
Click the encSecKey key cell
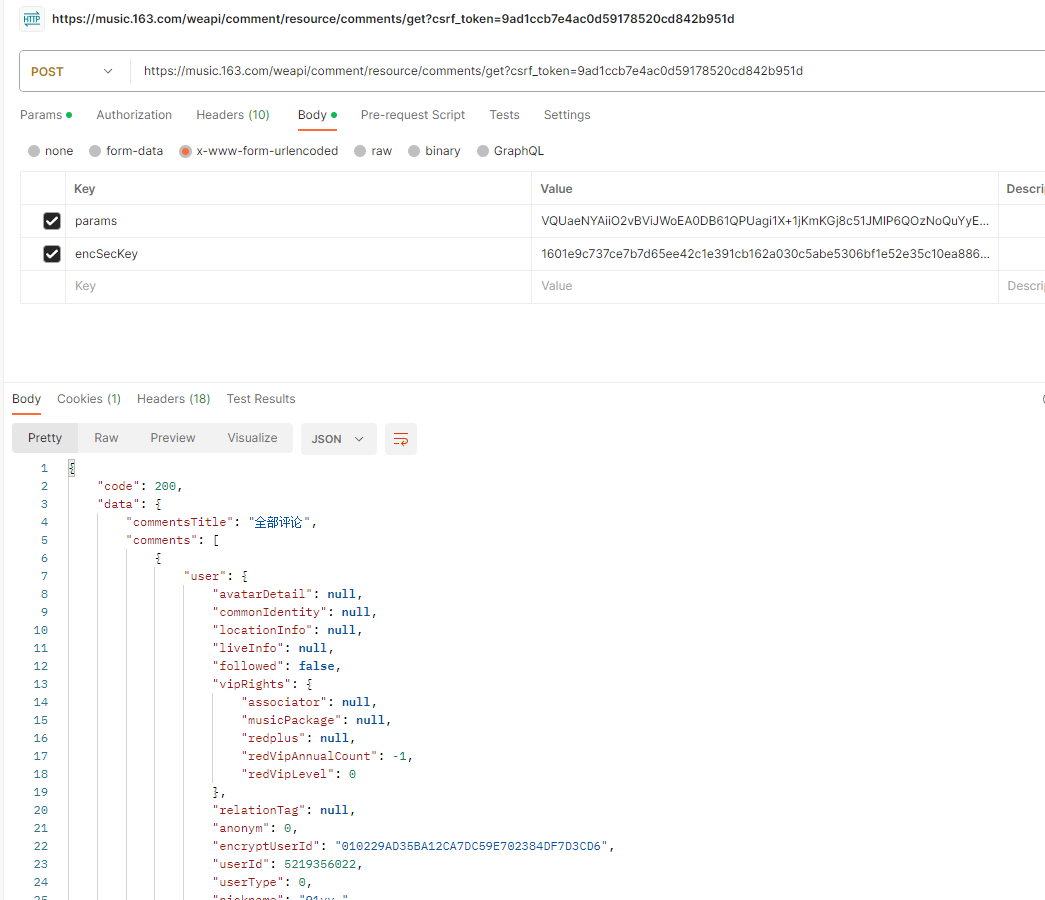(298, 254)
